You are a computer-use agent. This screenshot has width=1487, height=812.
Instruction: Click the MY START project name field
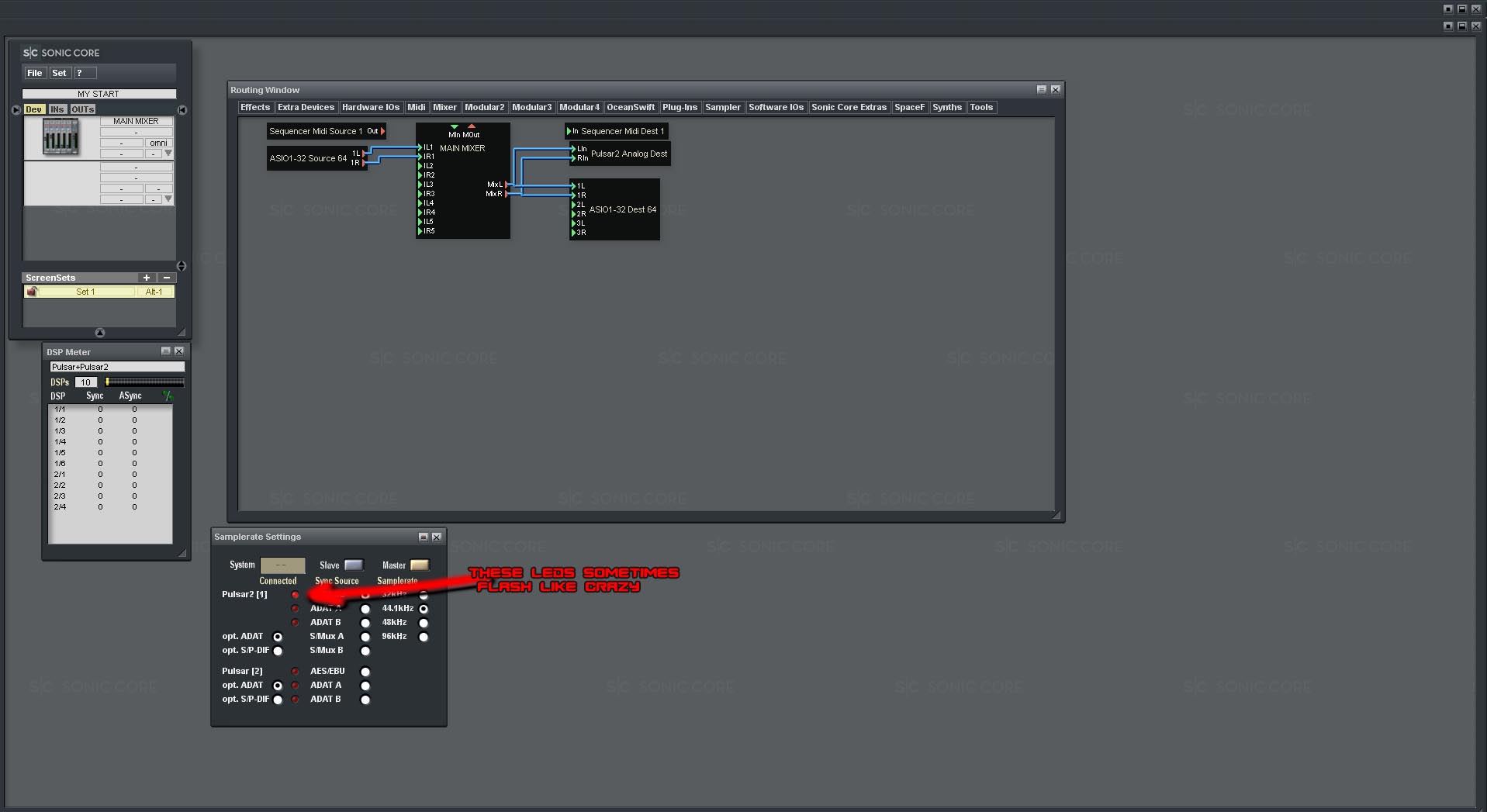99,94
